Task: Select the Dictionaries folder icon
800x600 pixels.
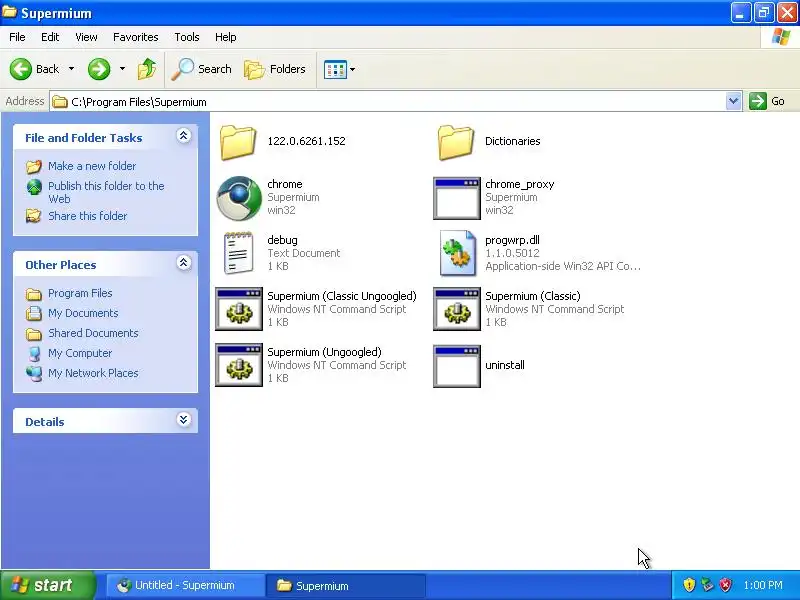Action: pos(456,142)
